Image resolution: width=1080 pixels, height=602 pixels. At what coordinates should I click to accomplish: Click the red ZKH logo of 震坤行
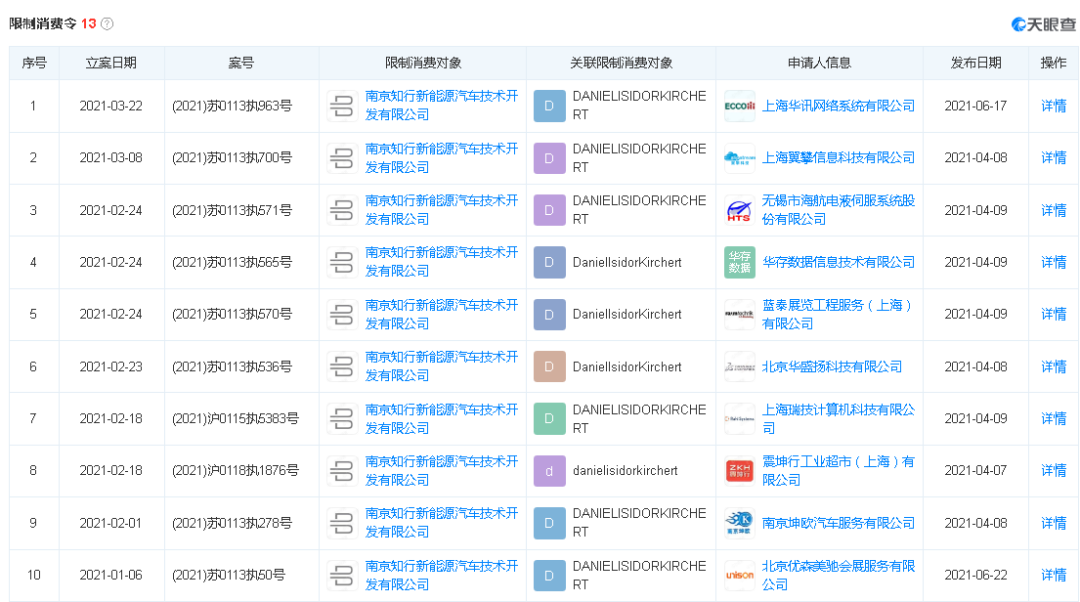(x=739, y=470)
